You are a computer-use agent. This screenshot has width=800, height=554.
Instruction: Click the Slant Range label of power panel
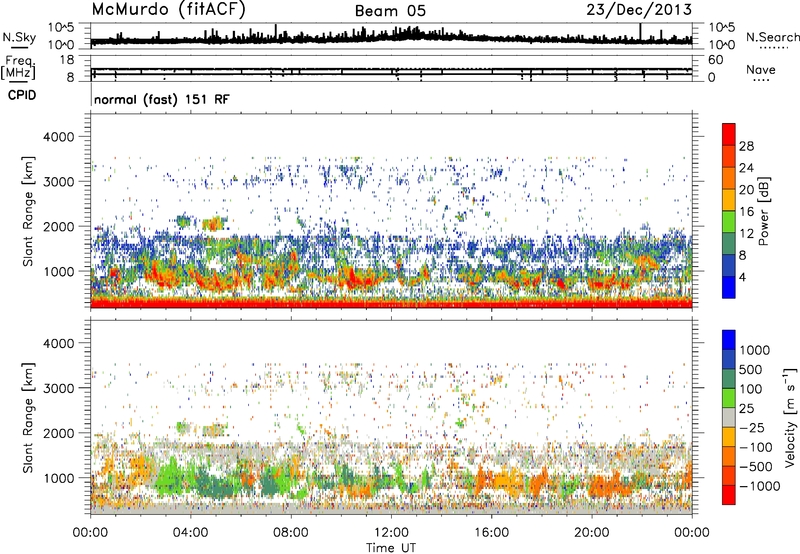coord(28,211)
